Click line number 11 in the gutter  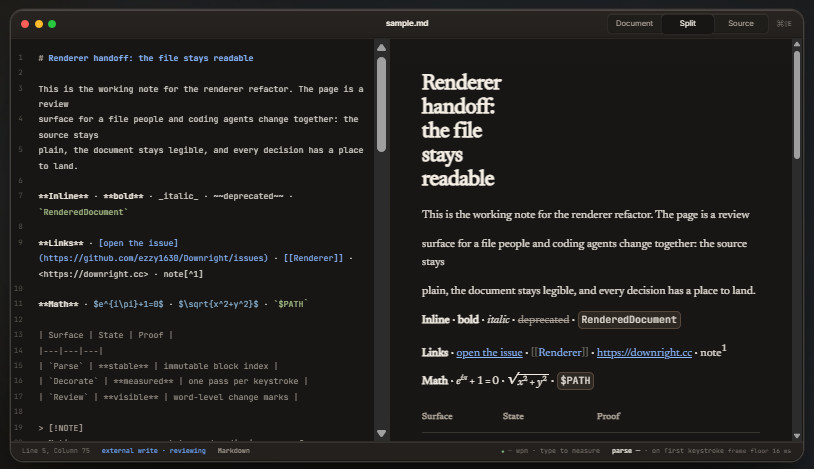click(19, 303)
